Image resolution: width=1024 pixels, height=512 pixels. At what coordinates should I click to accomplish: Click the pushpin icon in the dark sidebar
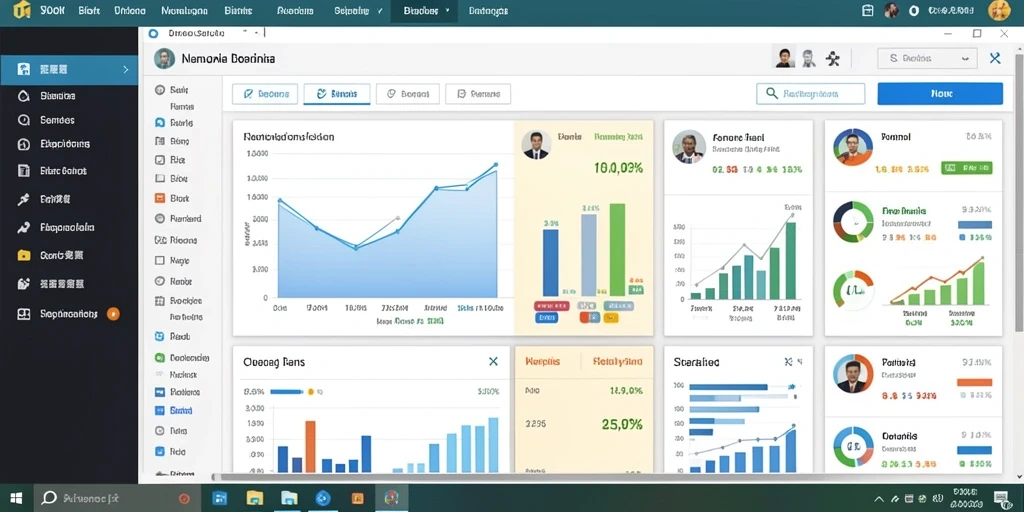[24, 199]
